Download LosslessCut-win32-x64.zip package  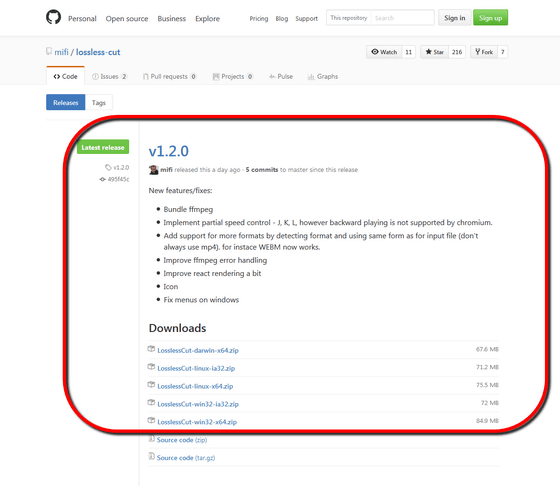197,422
